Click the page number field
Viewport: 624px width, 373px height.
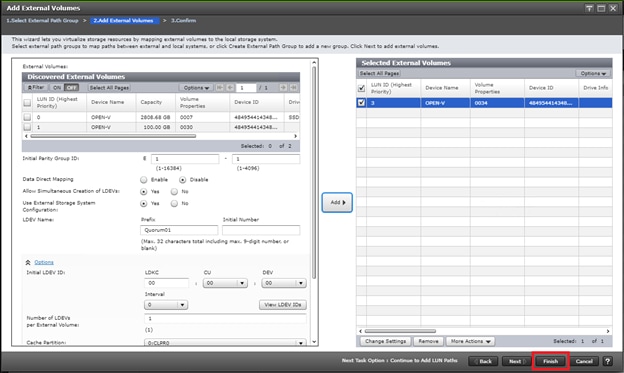[x=246, y=88]
